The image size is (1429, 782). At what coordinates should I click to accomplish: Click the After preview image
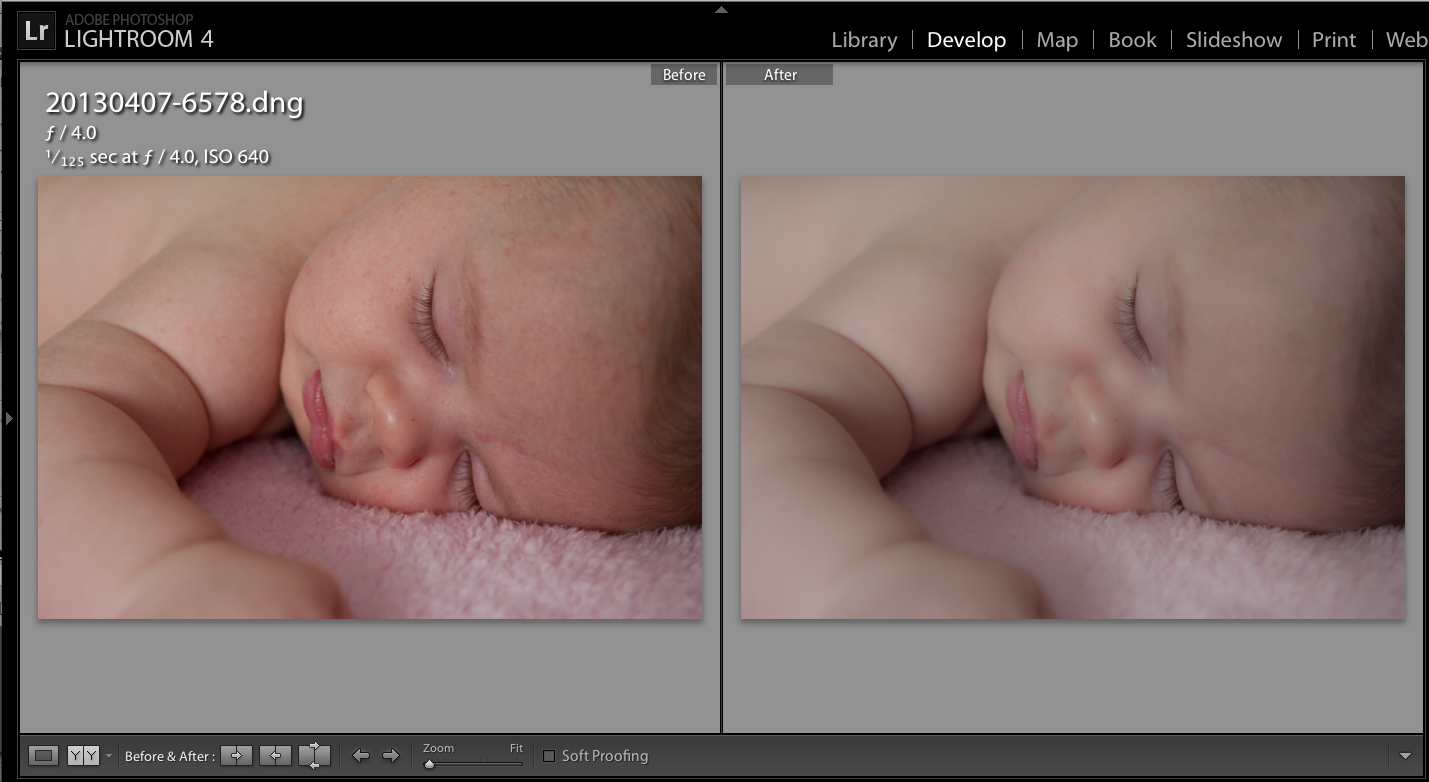point(1072,398)
